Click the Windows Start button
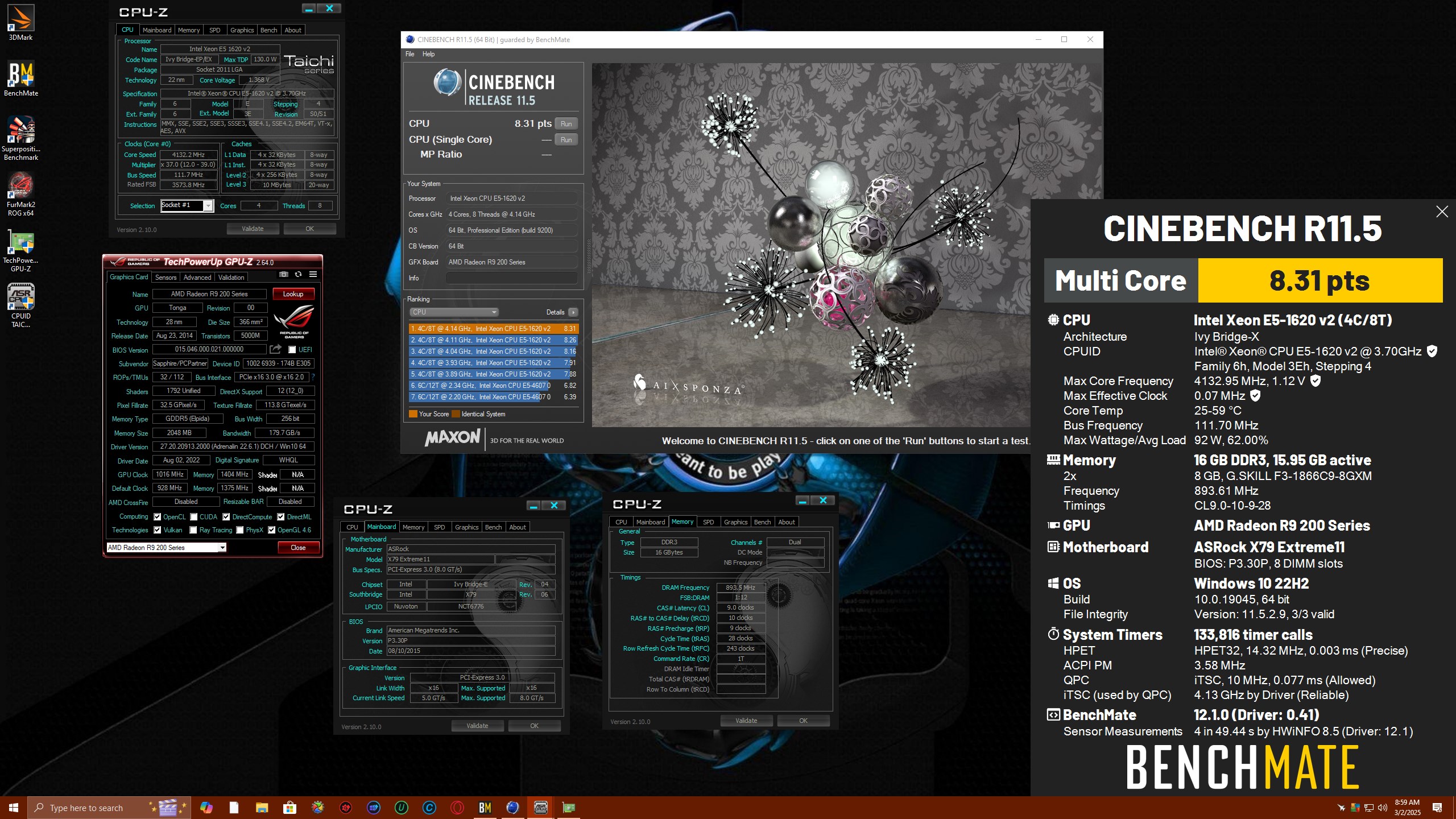This screenshot has width=1456, height=819. [x=14, y=808]
